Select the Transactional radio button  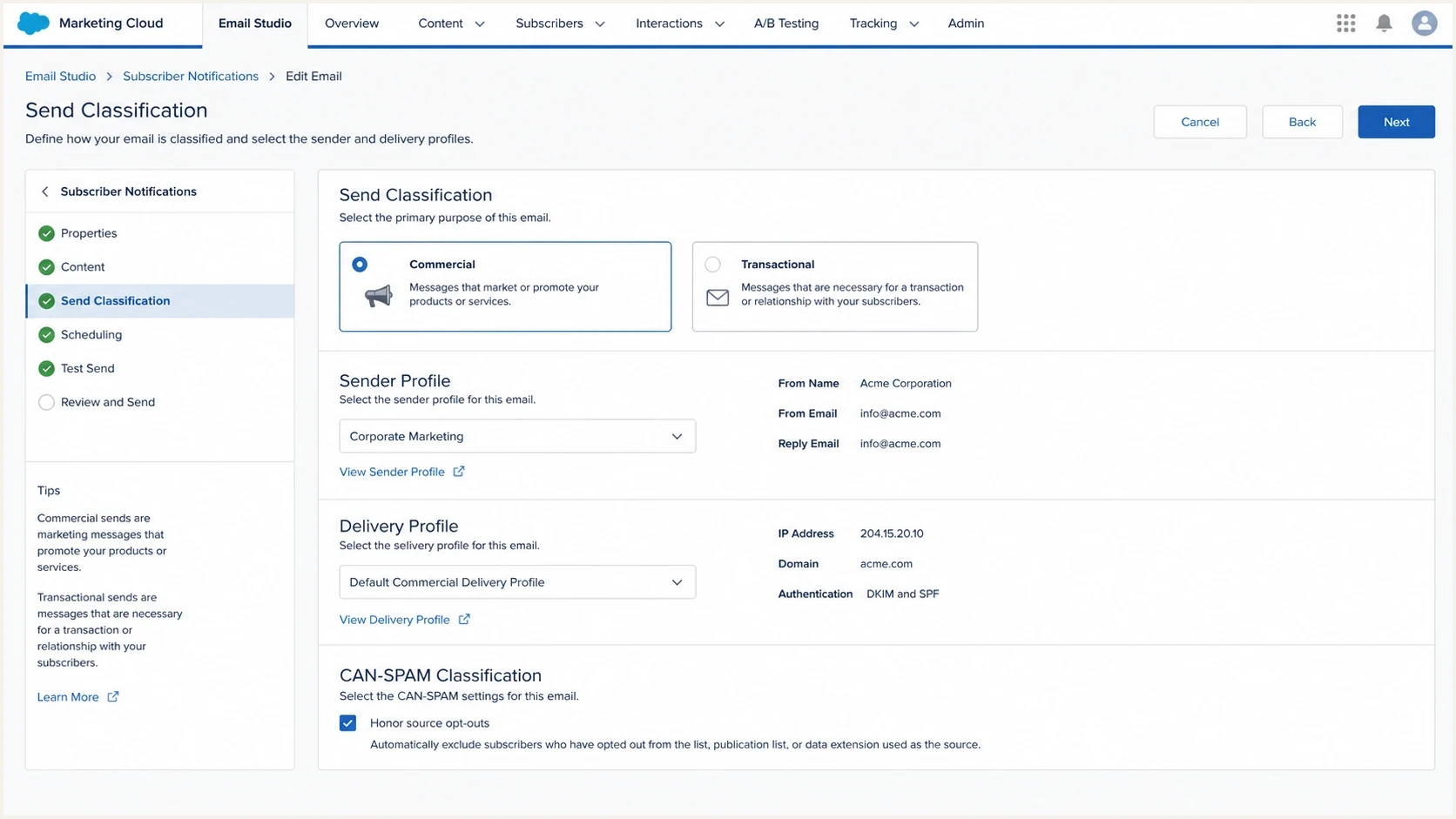tap(713, 265)
